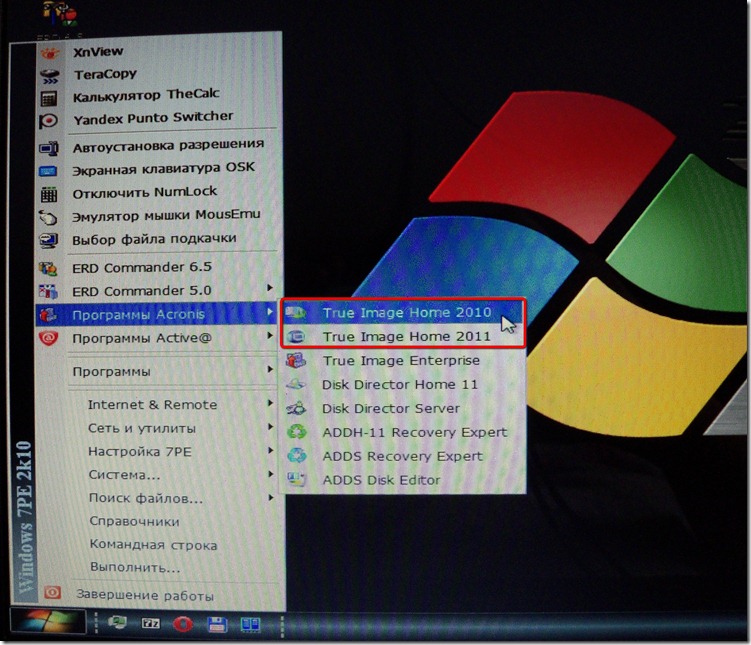Screen dimensions: 751x645
Task: Click Экранная клавиатура OSK label
Action: pyautogui.click(x=163, y=169)
